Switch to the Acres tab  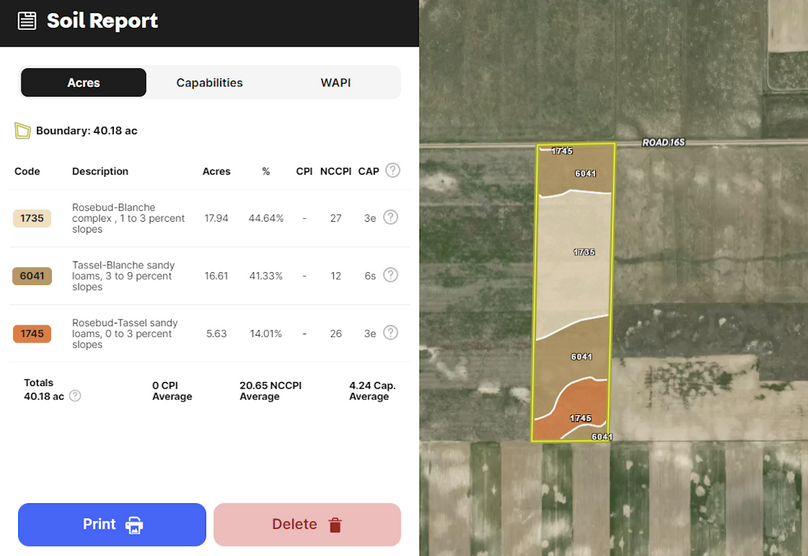[x=84, y=83]
